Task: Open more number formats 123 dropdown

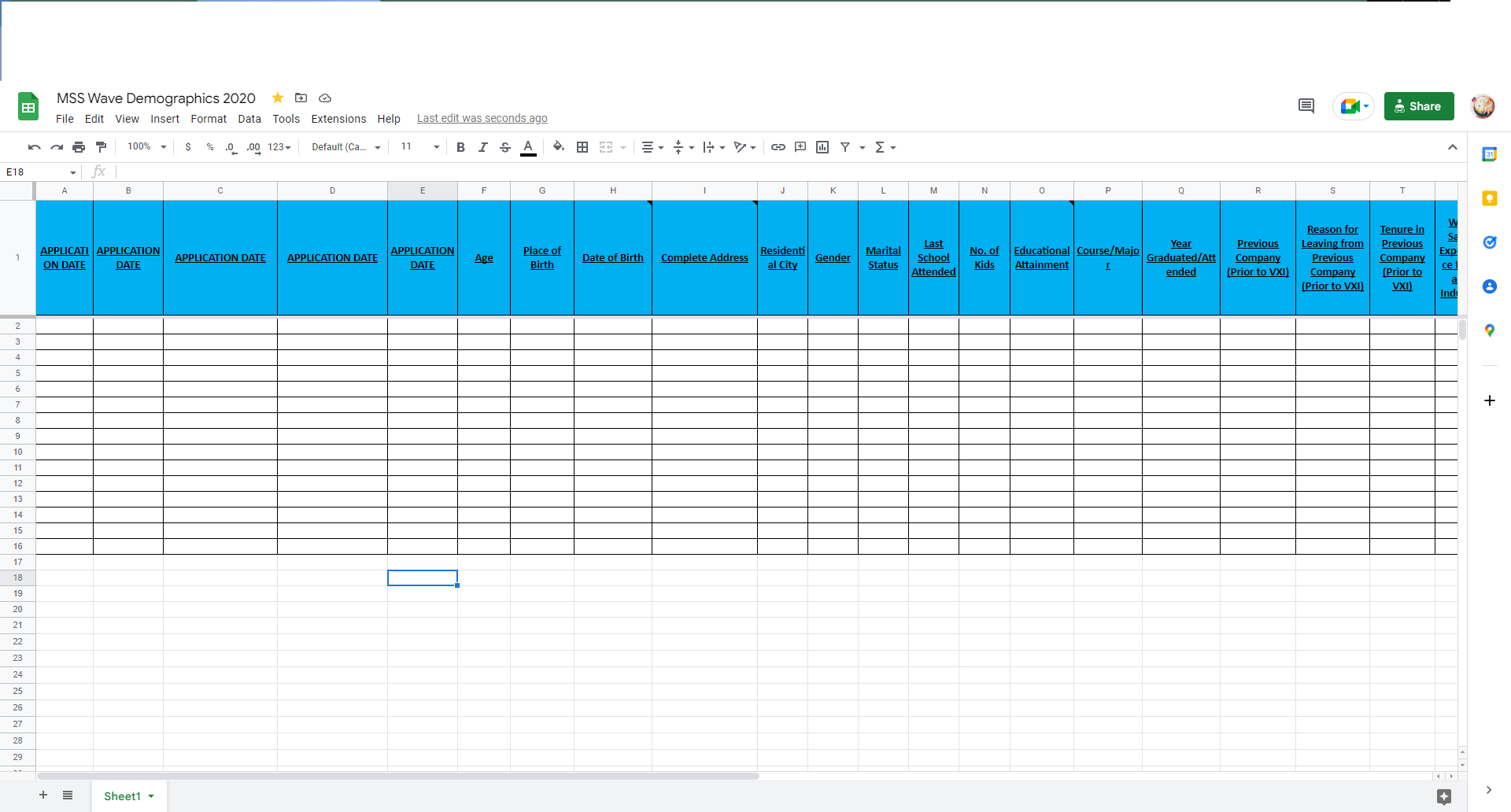Action: [x=279, y=147]
